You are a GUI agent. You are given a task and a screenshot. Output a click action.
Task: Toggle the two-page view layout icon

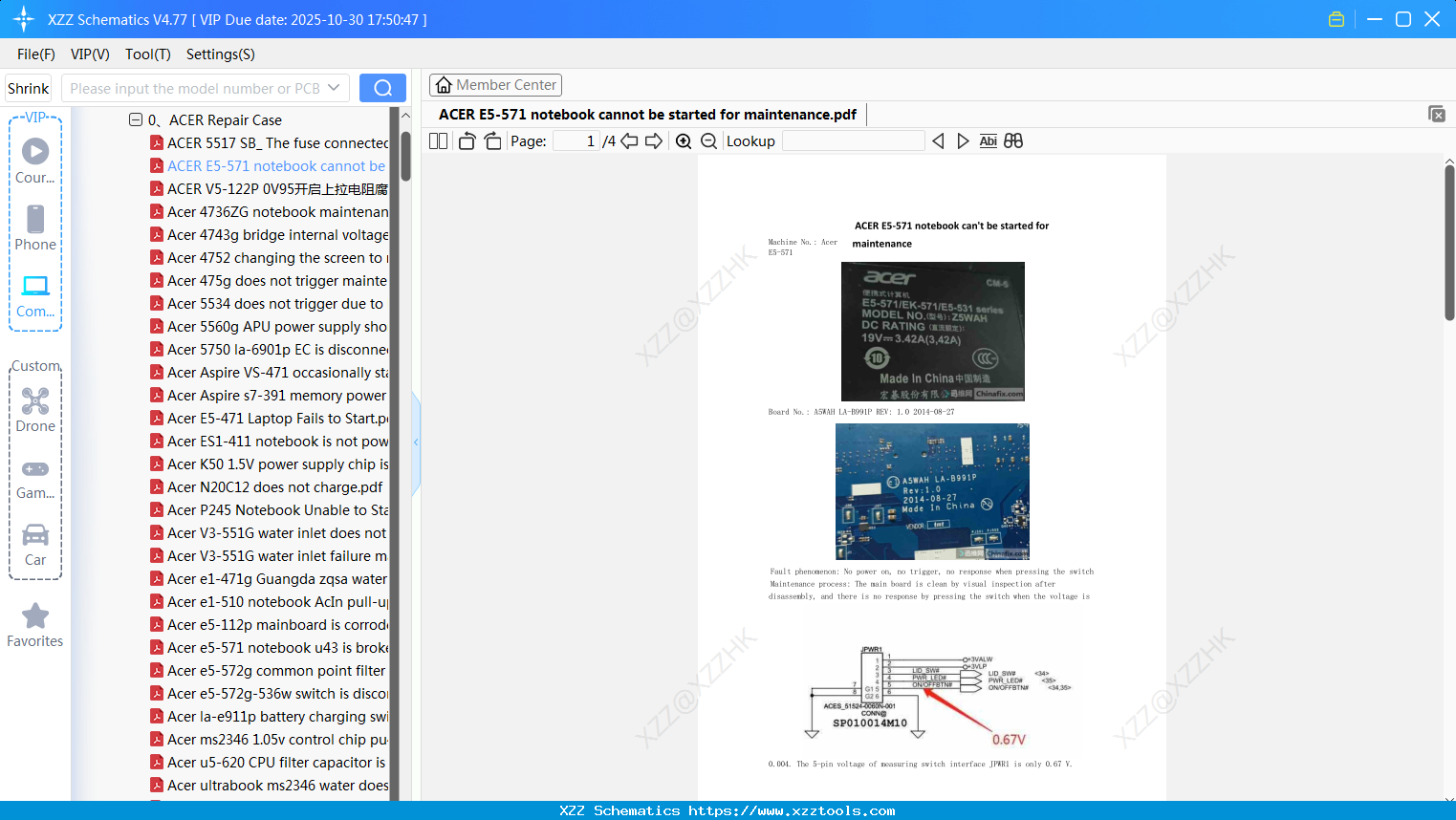(439, 141)
